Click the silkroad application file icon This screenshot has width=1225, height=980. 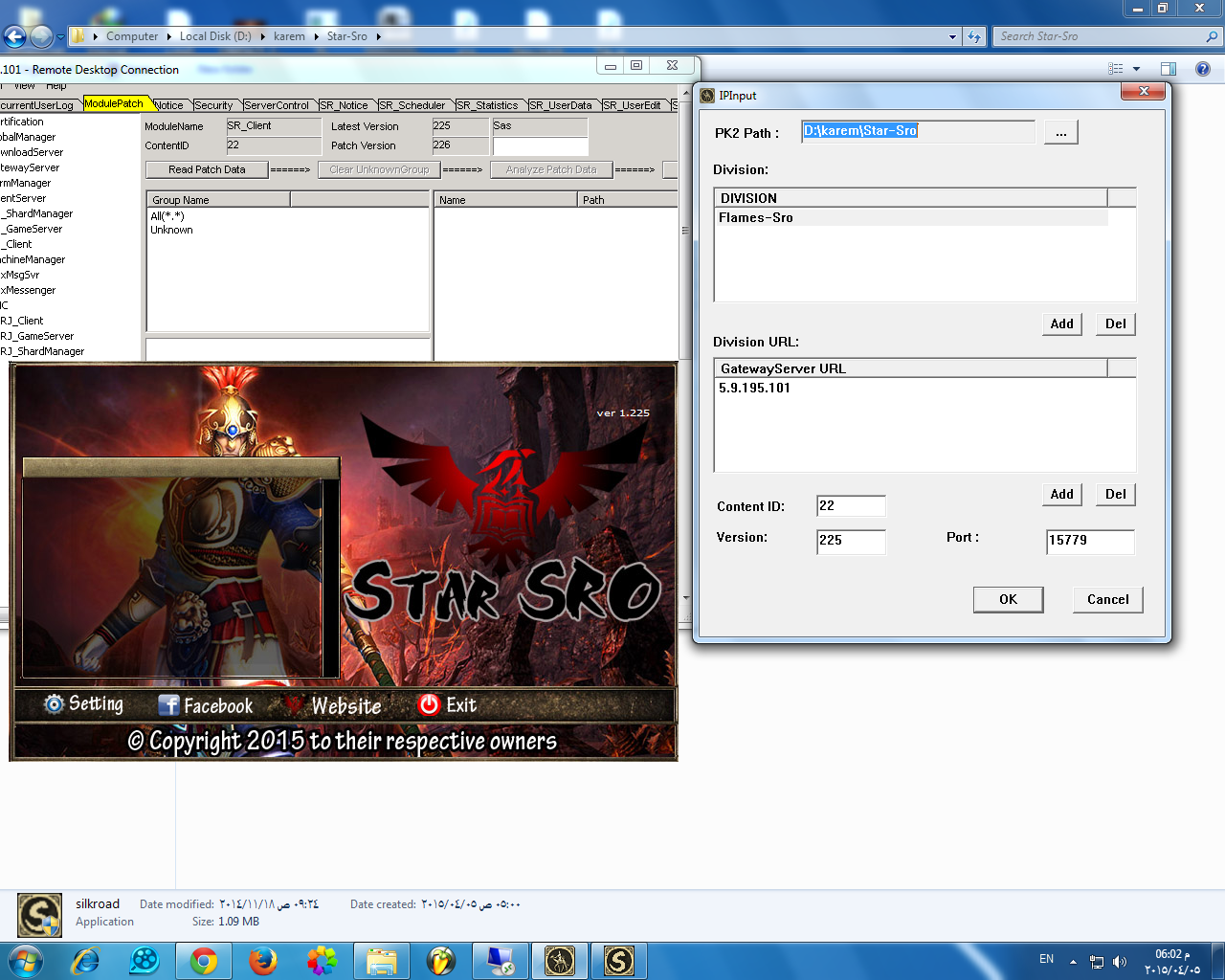click(x=40, y=915)
